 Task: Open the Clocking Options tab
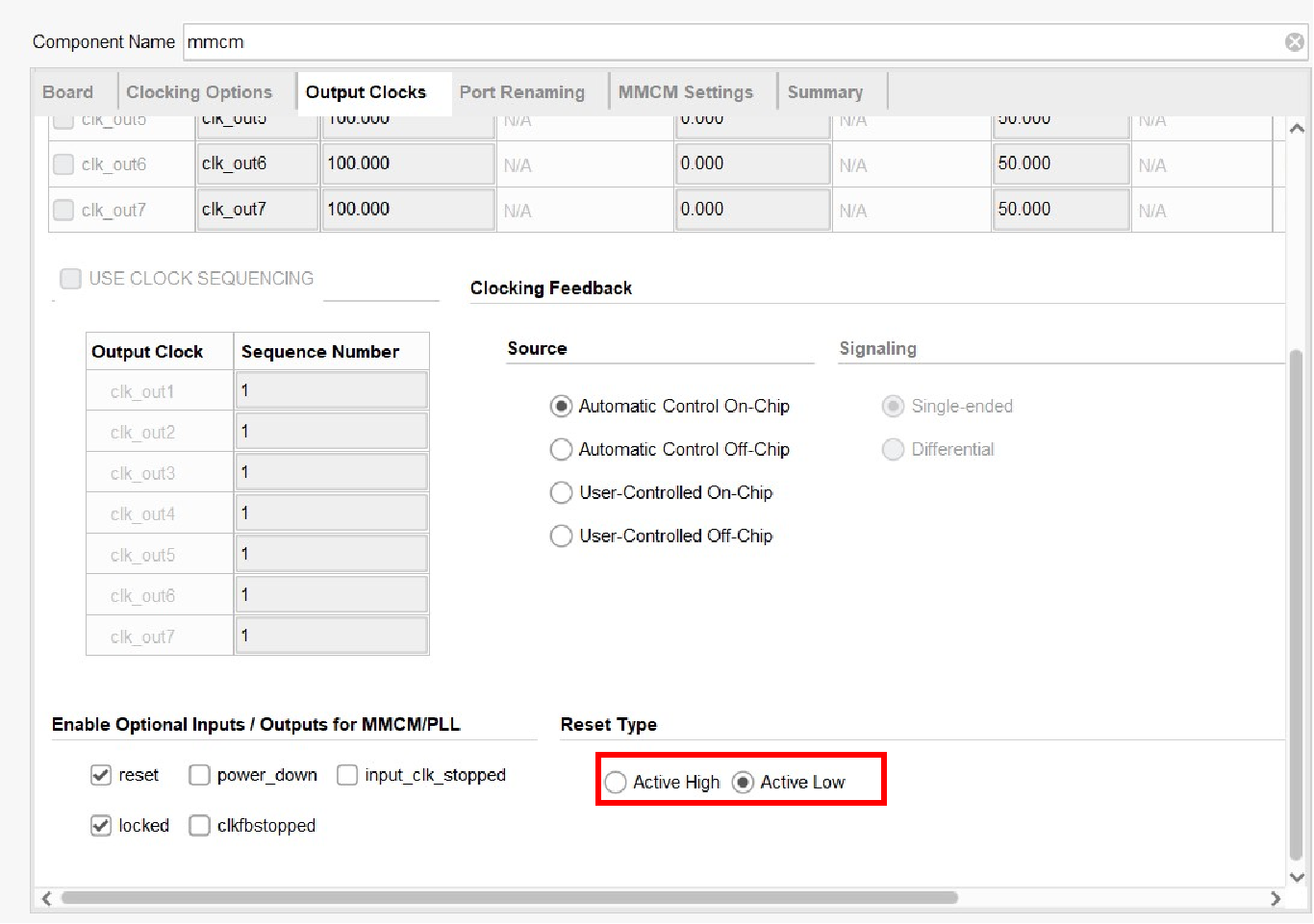pos(199,92)
